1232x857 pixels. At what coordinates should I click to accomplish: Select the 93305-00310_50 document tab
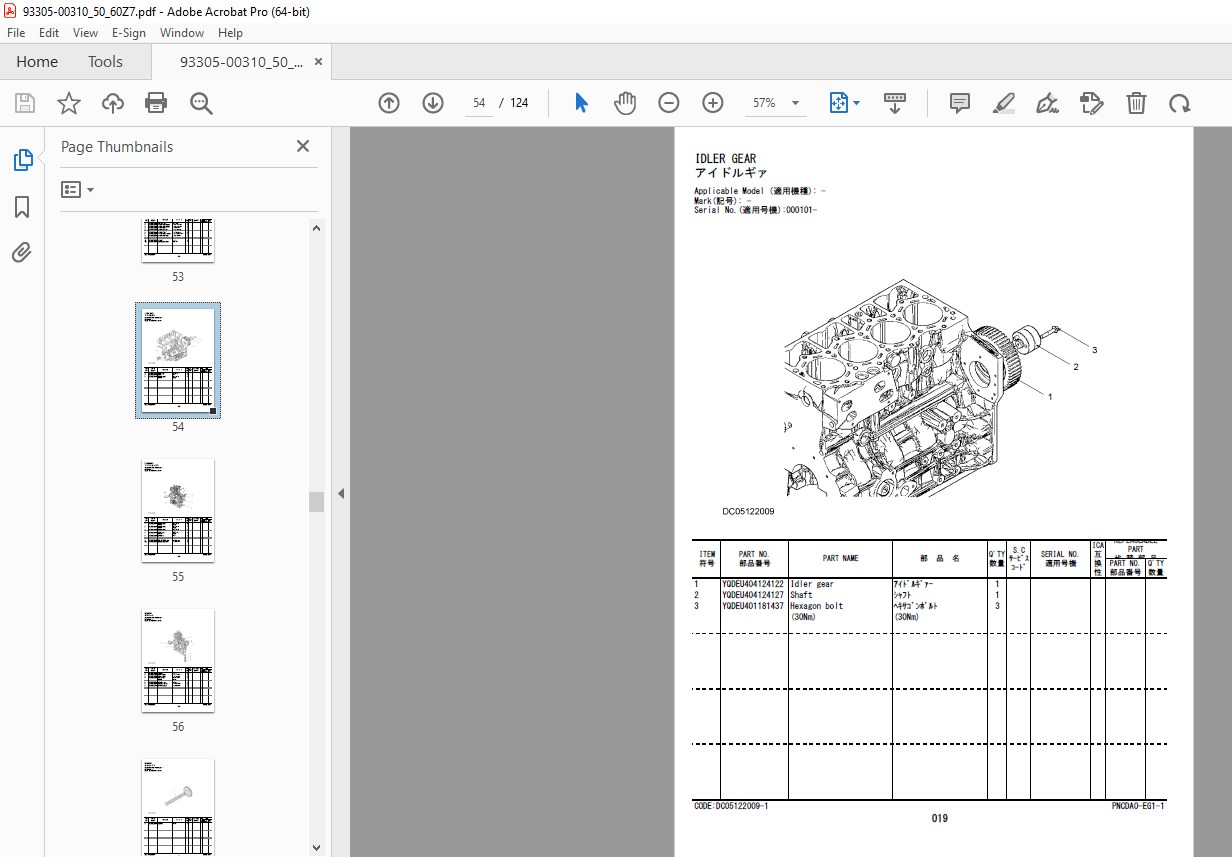[x=241, y=62]
